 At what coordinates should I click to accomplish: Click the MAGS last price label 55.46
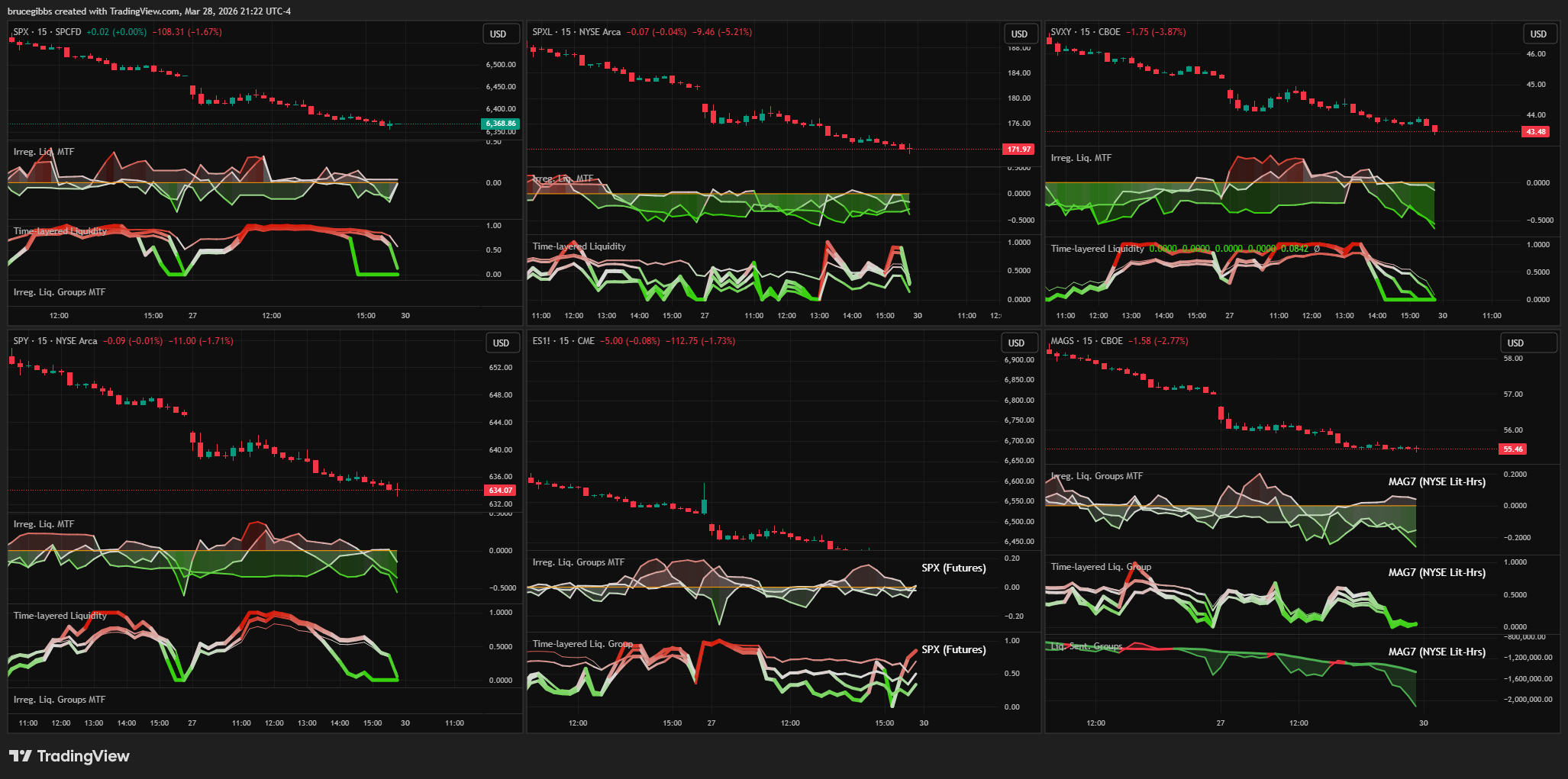(1513, 449)
